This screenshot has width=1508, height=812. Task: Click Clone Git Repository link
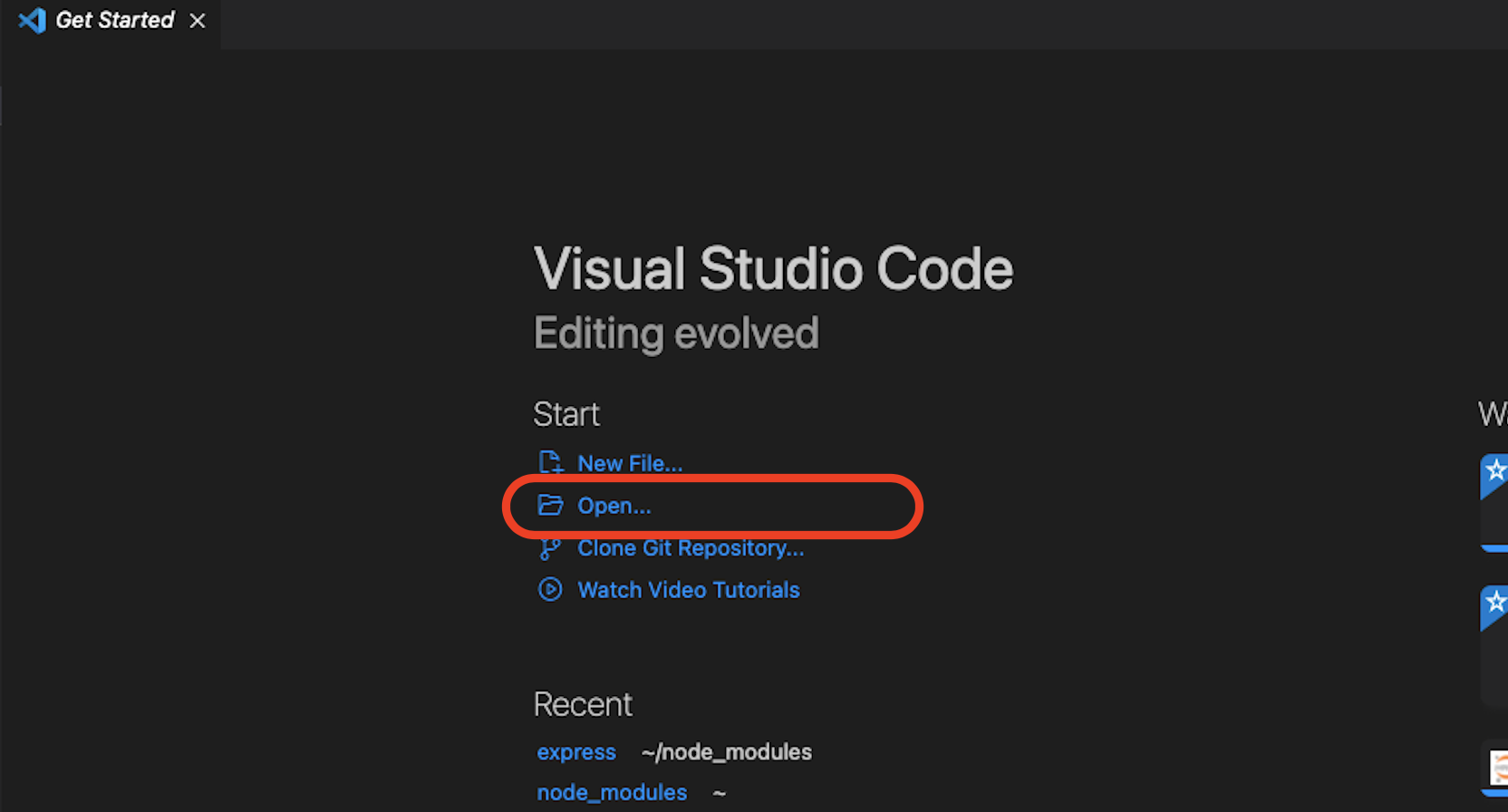click(691, 548)
